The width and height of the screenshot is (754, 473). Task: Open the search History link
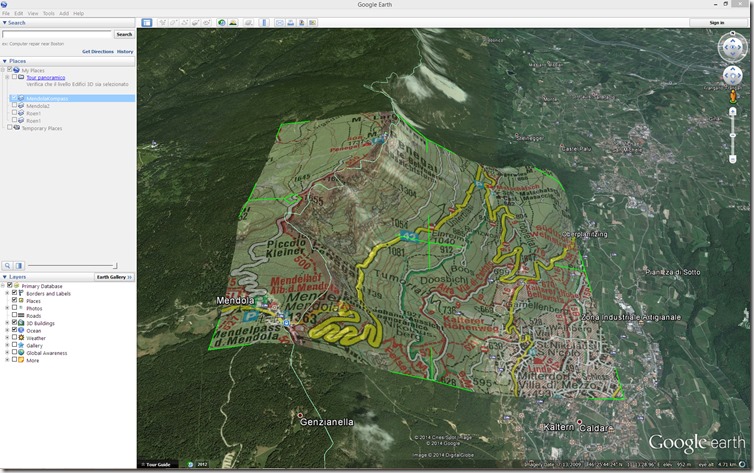coord(125,51)
